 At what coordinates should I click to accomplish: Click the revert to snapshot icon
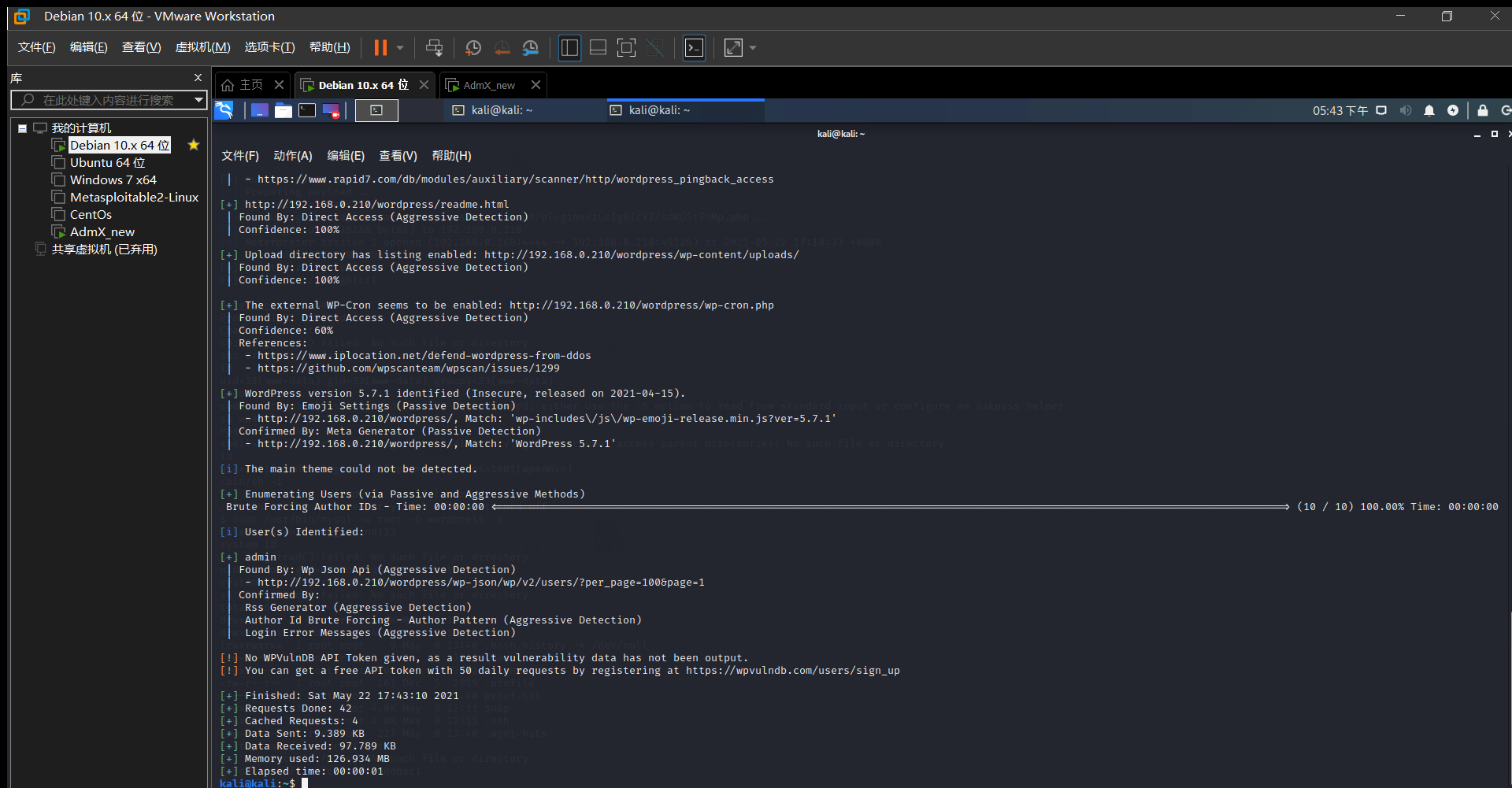[502, 48]
